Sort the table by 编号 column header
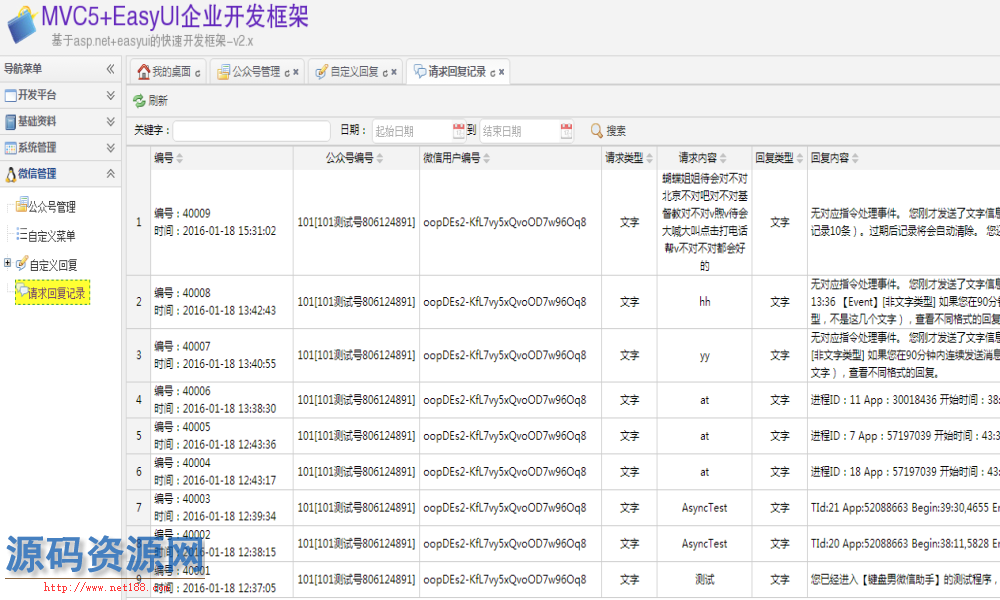Viewport: 1000px width, 600px height. (164, 158)
